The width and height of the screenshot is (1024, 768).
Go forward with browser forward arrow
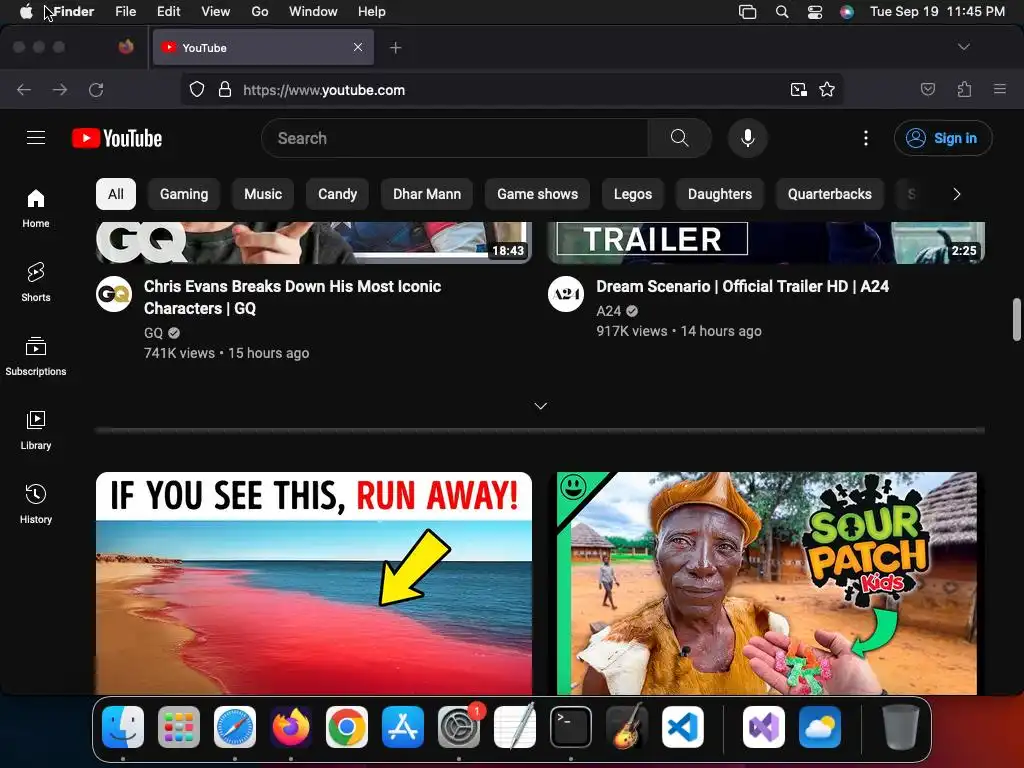point(60,89)
